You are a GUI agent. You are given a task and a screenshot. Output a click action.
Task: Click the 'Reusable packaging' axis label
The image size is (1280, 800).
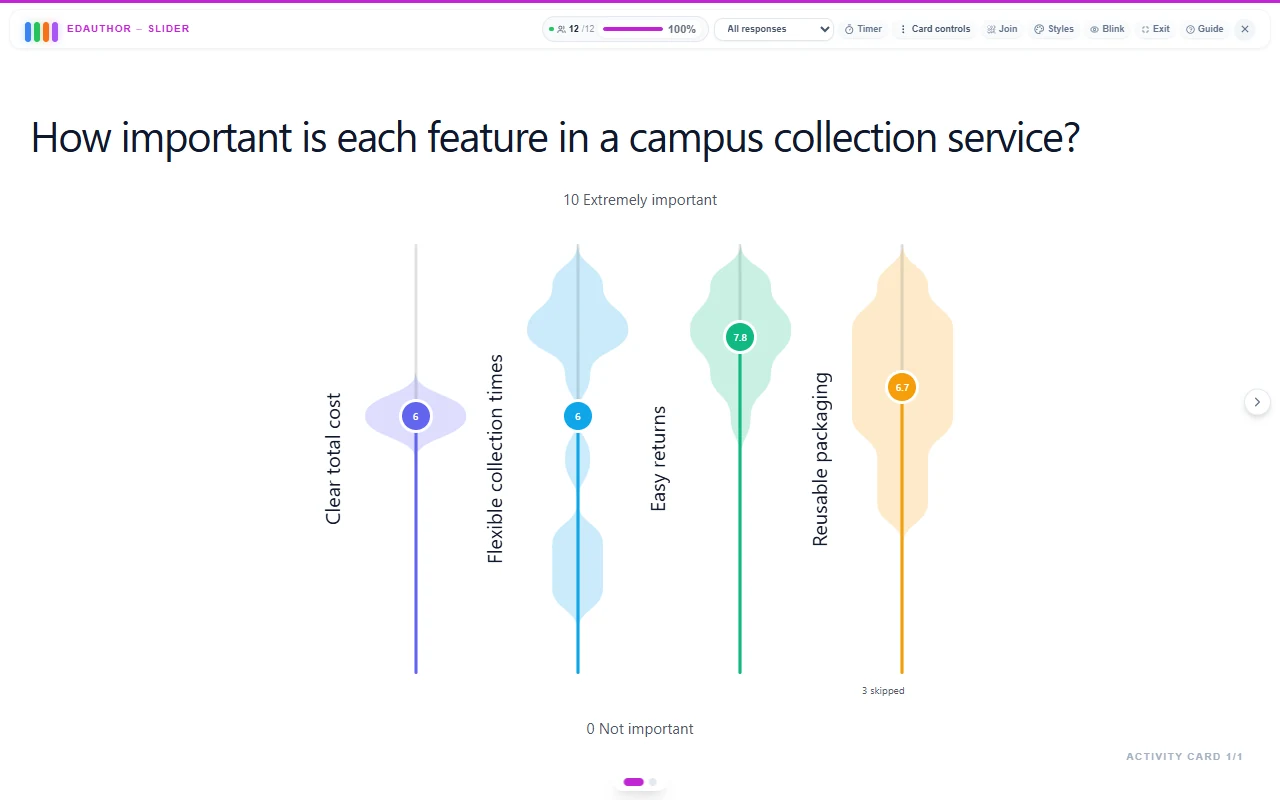click(x=820, y=458)
